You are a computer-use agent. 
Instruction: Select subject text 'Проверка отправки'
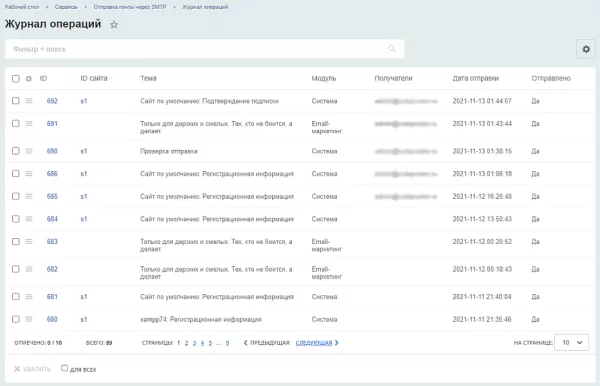(169, 151)
